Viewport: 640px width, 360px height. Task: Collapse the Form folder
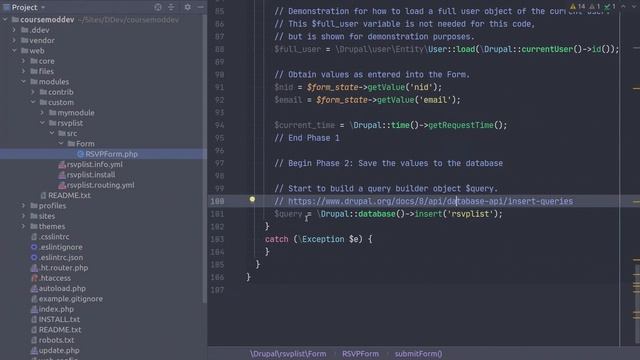point(61,143)
